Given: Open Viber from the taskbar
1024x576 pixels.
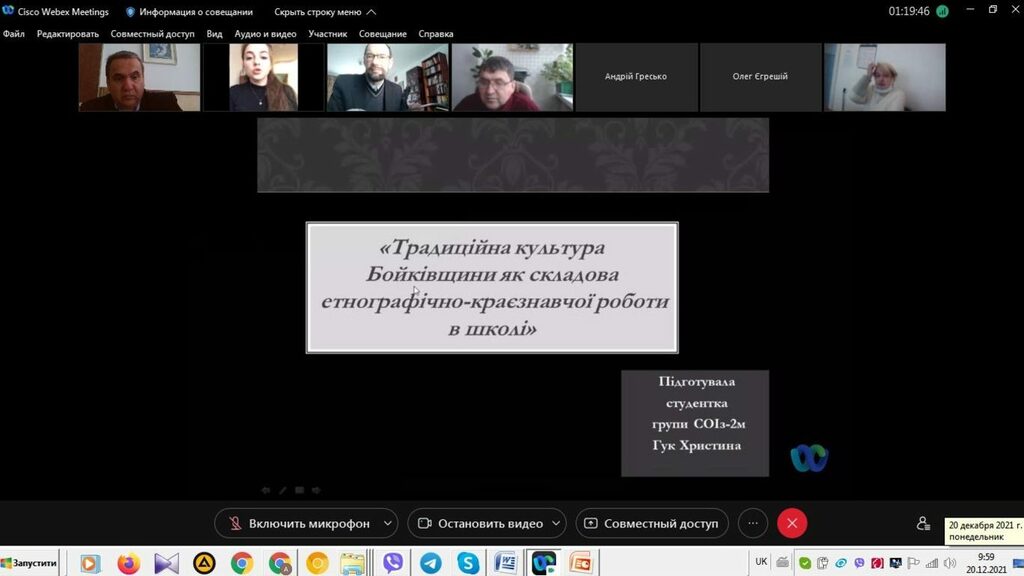Looking at the screenshot, I should coord(392,563).
